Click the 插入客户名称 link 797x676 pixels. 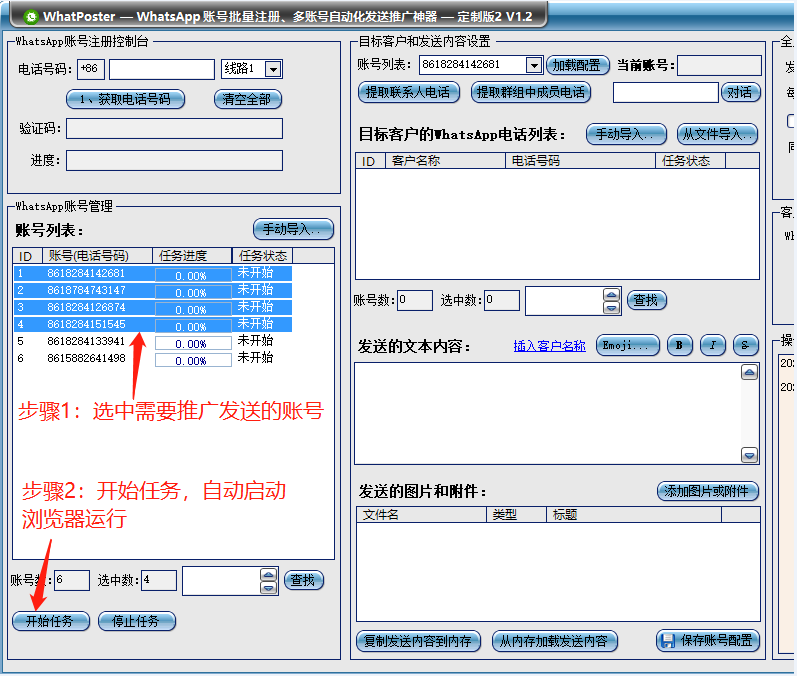click(549, 346)
